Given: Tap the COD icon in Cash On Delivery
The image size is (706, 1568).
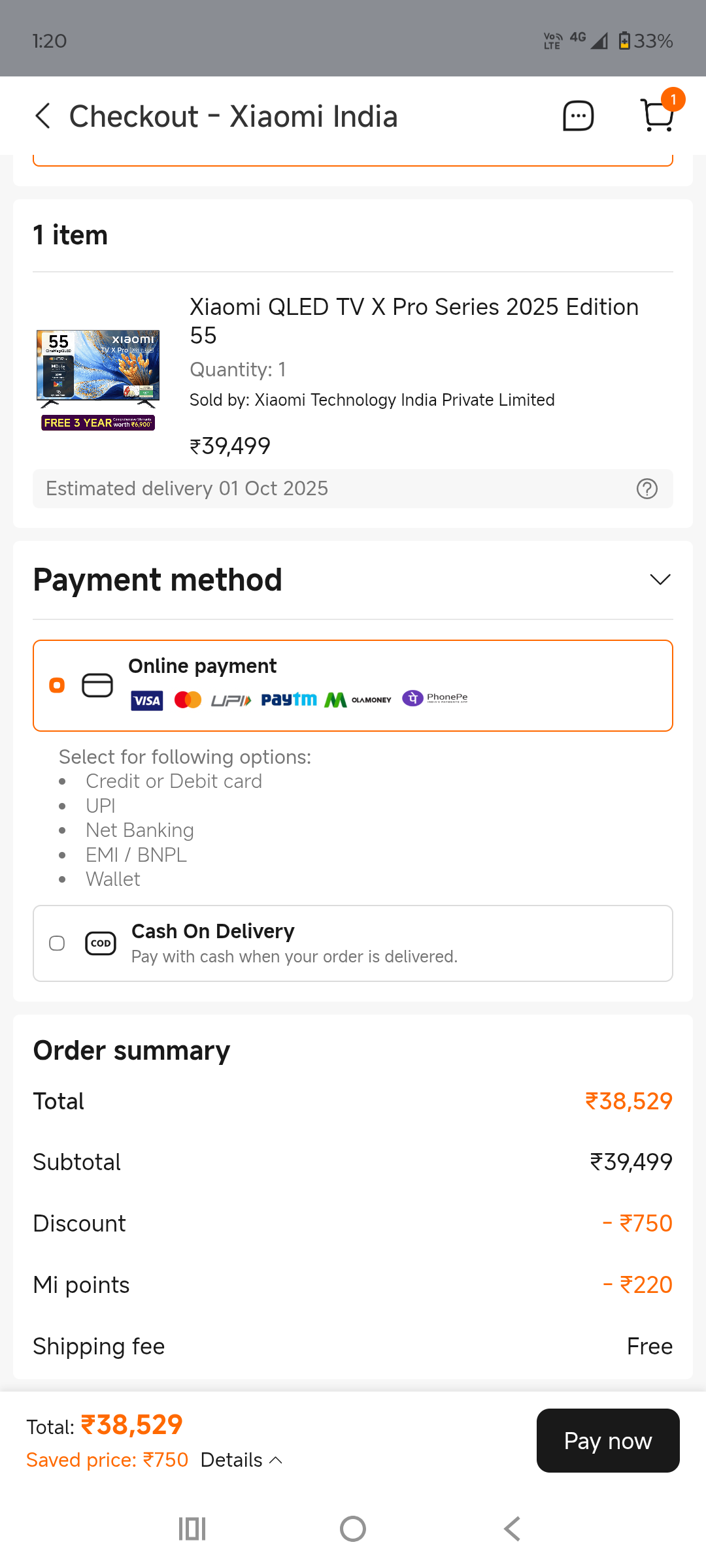Looking at the screenshot, I should pos(101,943).
